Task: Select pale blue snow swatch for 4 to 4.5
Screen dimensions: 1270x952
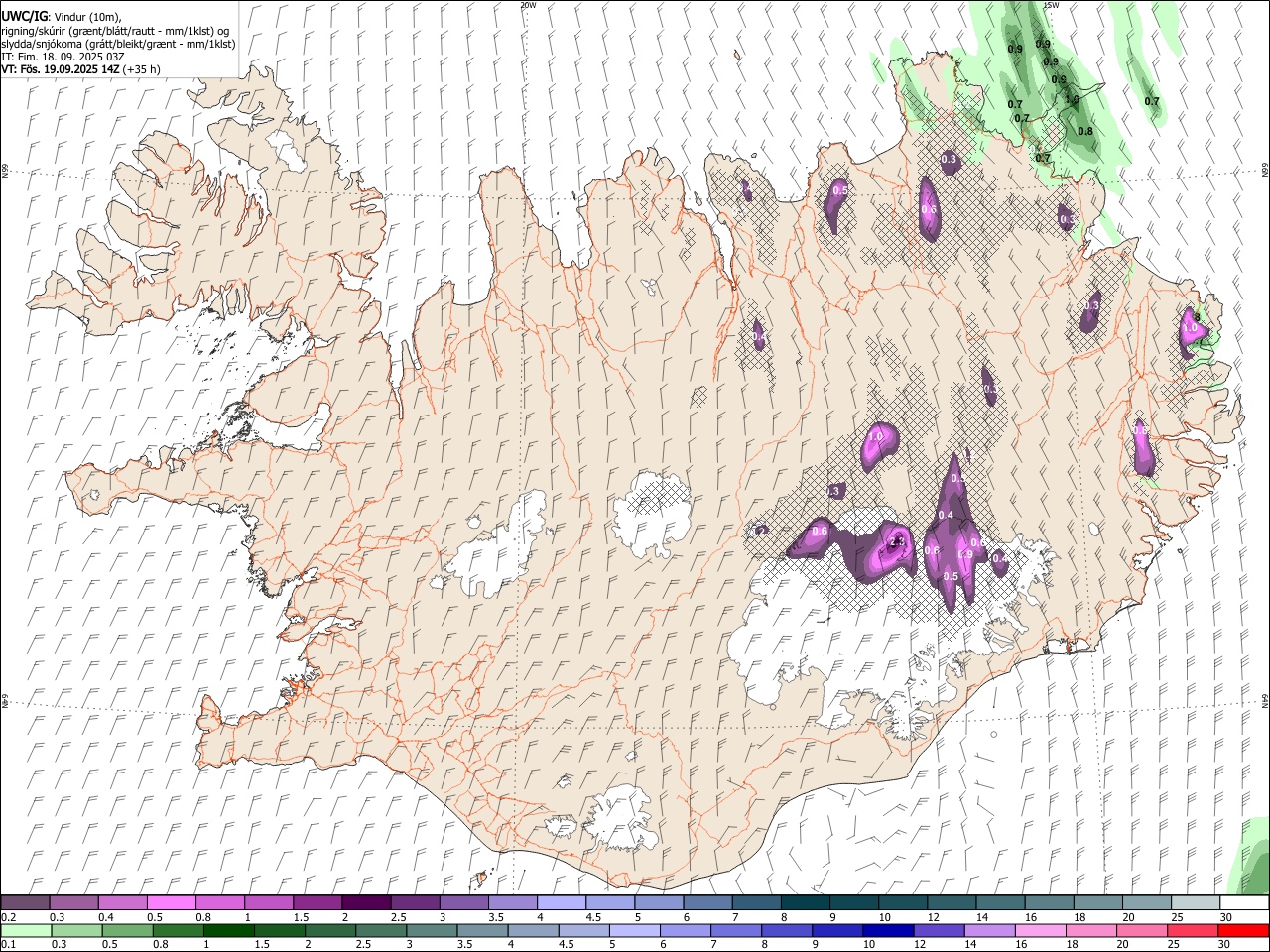Action: (x=561, y=902)
